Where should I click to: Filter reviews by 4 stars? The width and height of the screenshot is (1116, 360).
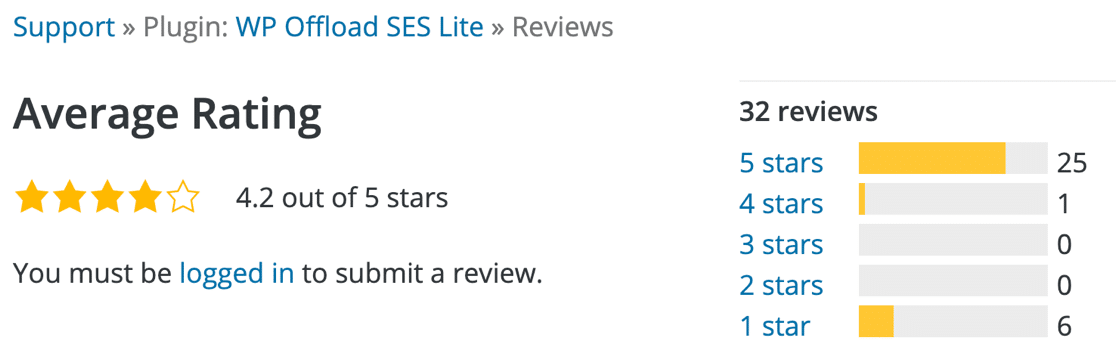(x=781, y=204)
